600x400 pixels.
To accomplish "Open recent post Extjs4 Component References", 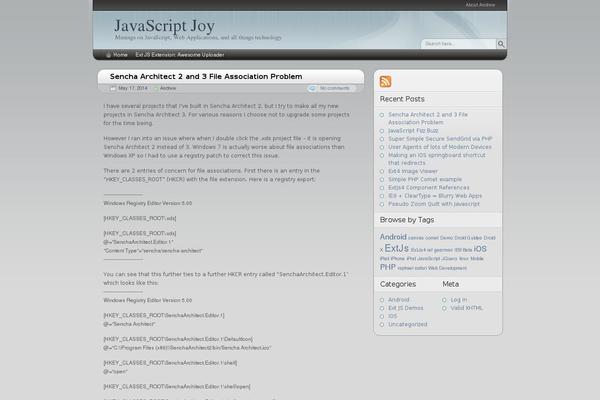I will click(x=429, y=188).
